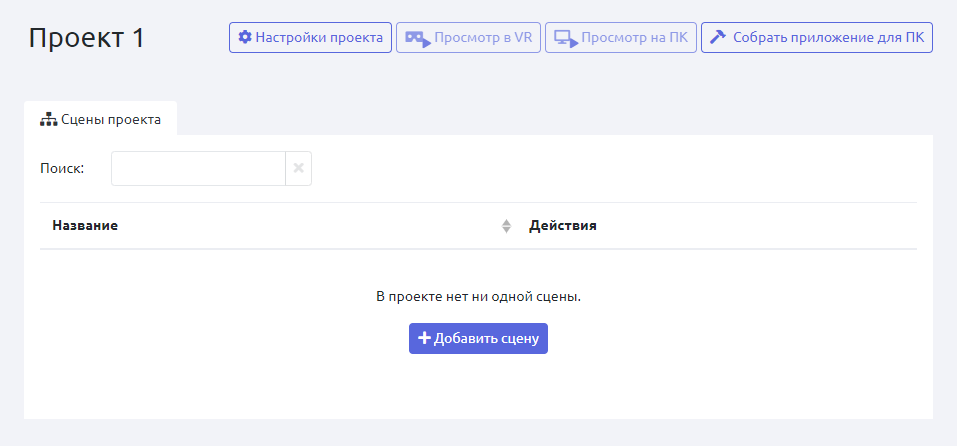Click the Действия column header
Image resolution: width=957 pixels, height=446 pixels.
point(563,226)
